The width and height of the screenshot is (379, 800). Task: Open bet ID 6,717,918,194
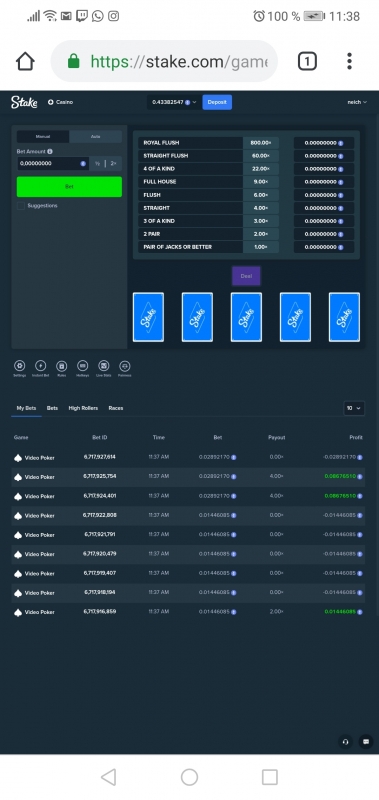(x=99, y=592)
